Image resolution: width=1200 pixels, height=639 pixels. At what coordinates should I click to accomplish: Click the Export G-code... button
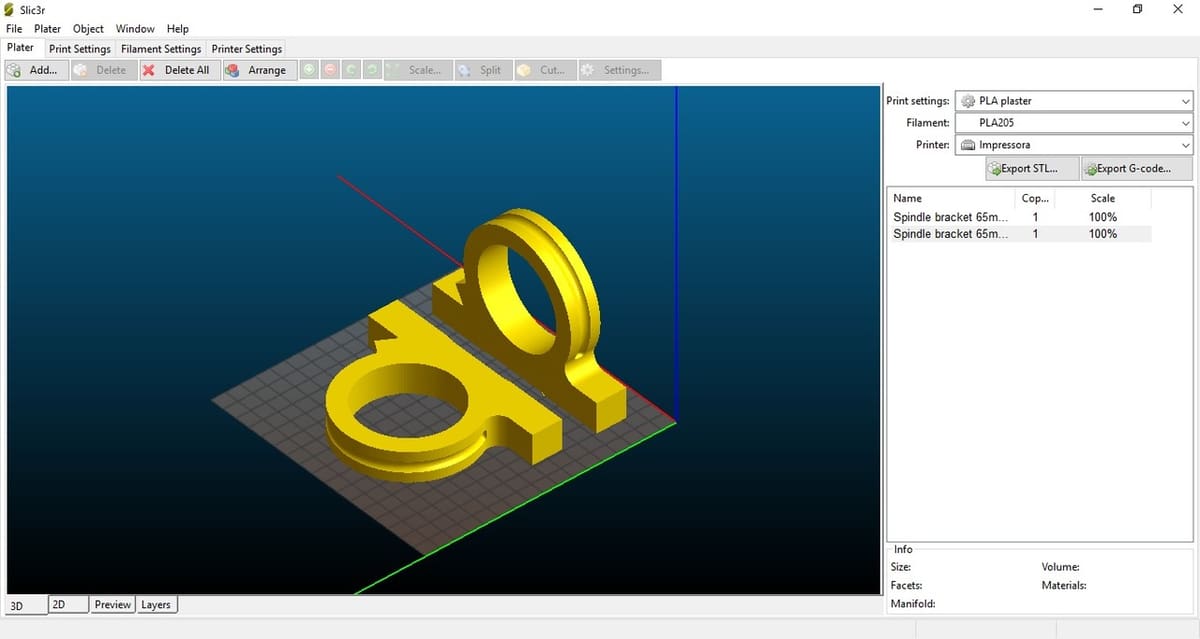1138,169
